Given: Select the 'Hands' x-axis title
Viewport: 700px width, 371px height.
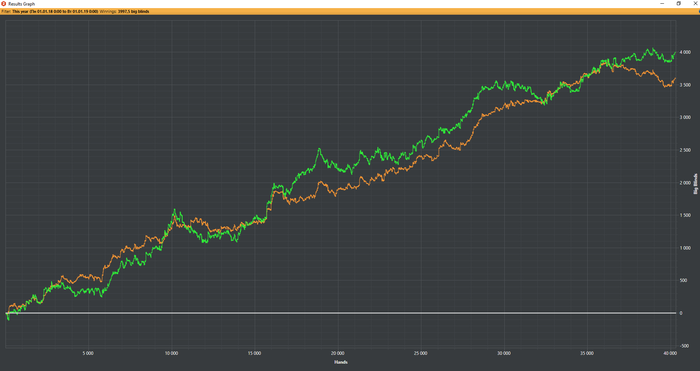Looking at the screenshot, I should tap(341, 362).
